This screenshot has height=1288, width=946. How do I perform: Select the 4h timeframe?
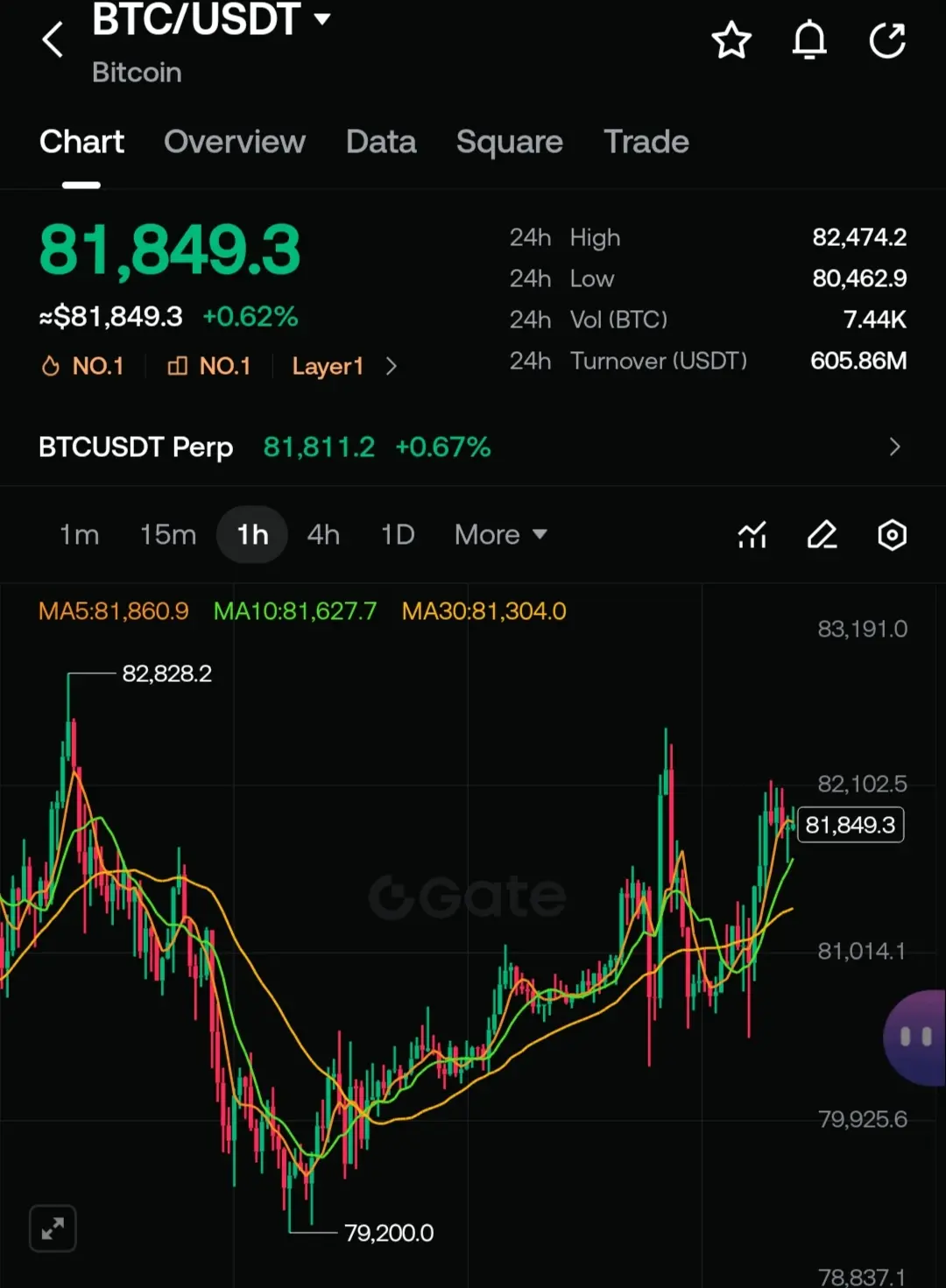pos(323,534)
